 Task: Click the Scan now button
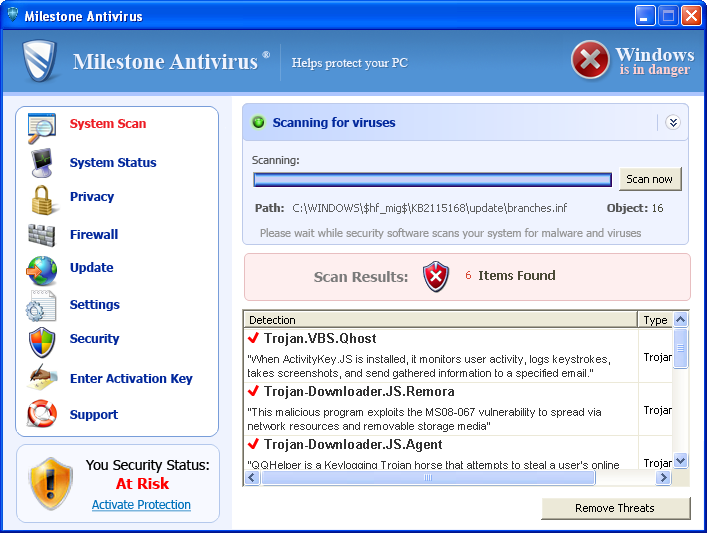(x=649, y=179)
